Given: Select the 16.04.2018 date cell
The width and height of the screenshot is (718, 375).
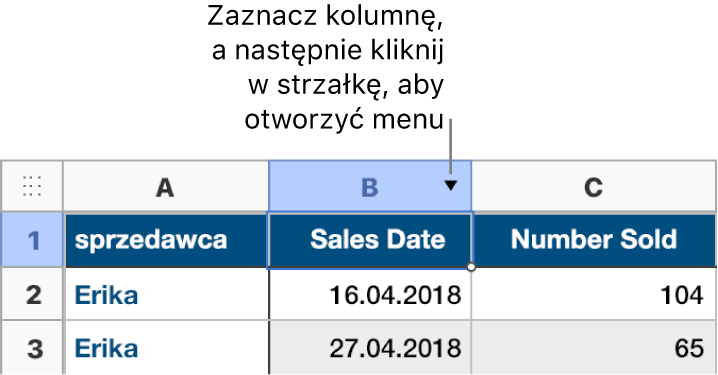Looking at the screenshot, I should click(x=370, y=294).
